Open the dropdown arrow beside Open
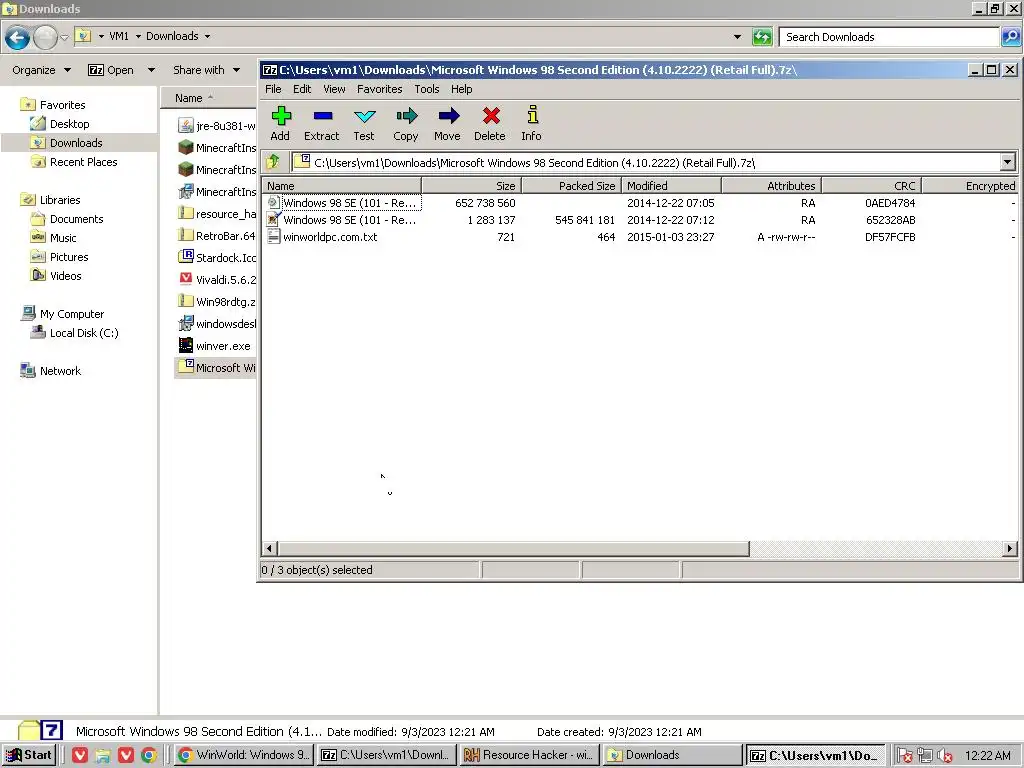Viewport: 1024px width, 768px height. (x=152, y=70)
